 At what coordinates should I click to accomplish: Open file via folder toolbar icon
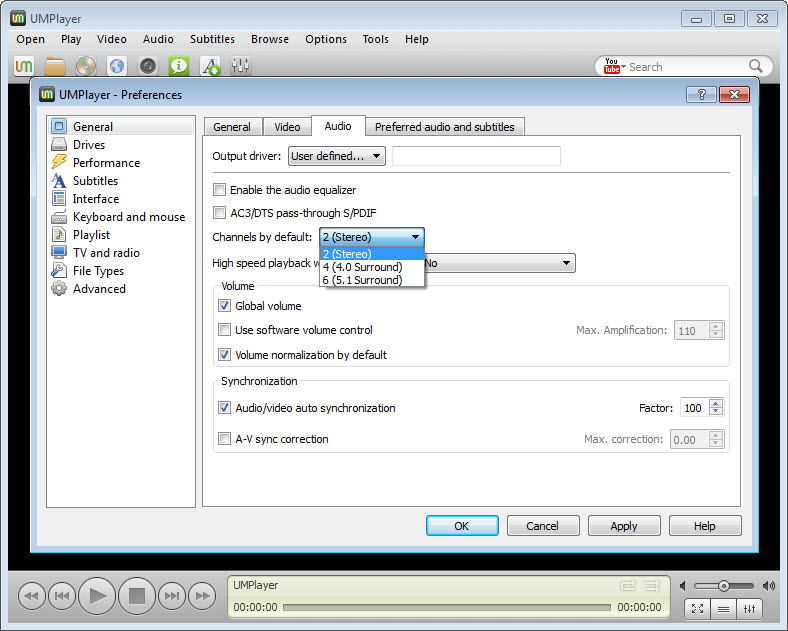click(x=55, y=66)
